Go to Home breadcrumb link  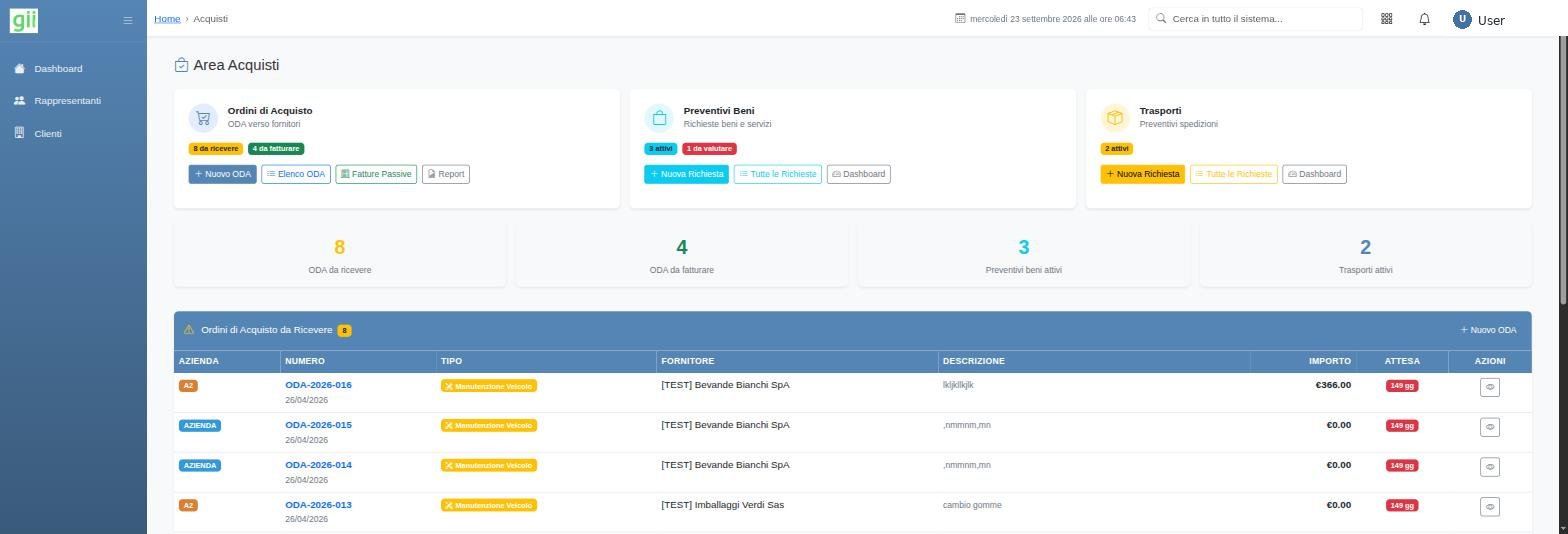click(167, 19)
